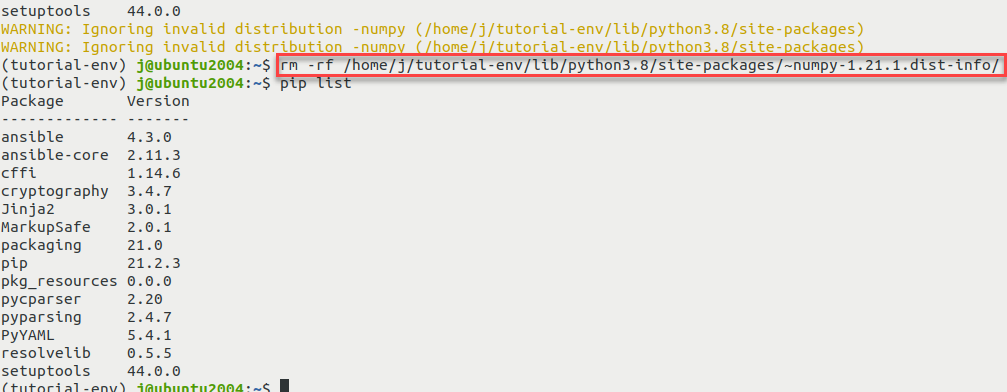Click the pip list command
The image size is (1007, 392).
(x=315, y=84)
